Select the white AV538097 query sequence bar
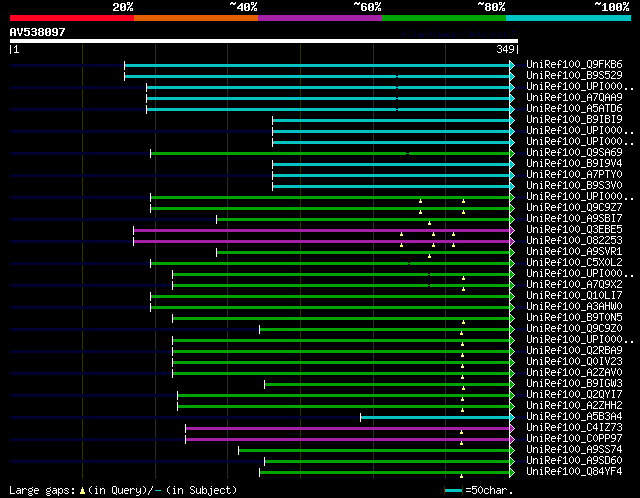This screenshot has width=640, height=498. (264, 41)
